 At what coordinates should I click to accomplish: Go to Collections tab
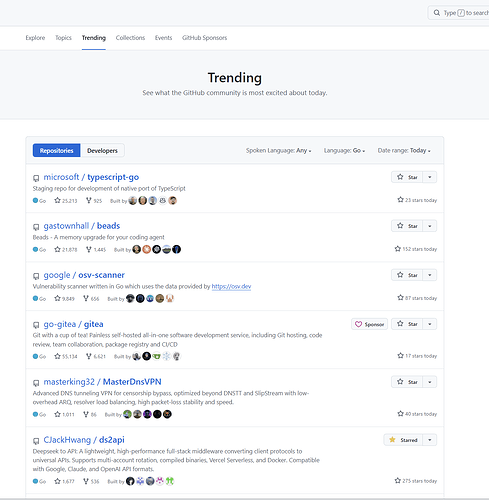130,38
